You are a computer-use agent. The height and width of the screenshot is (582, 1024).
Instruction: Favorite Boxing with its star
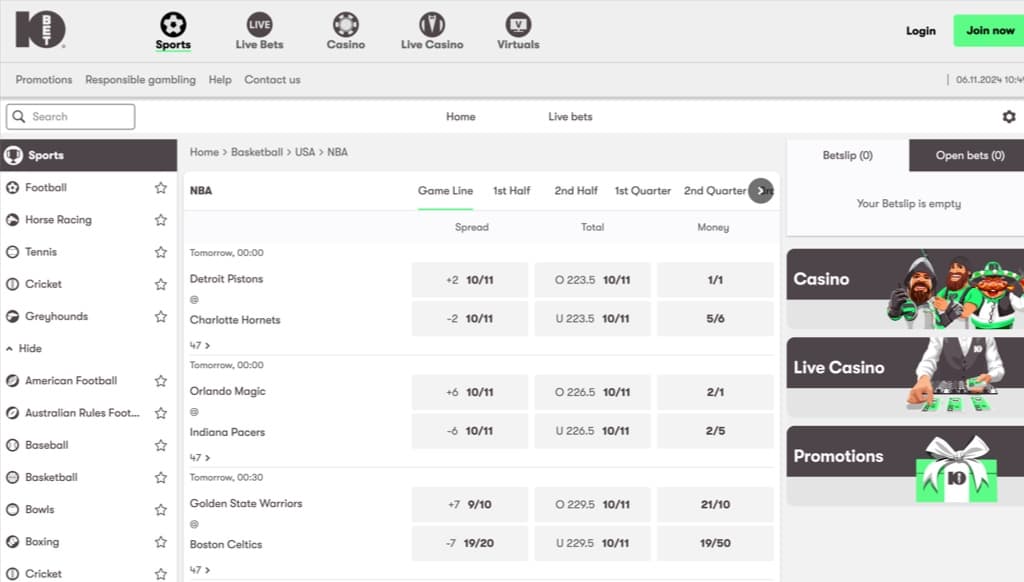click(x=161, y=542)
